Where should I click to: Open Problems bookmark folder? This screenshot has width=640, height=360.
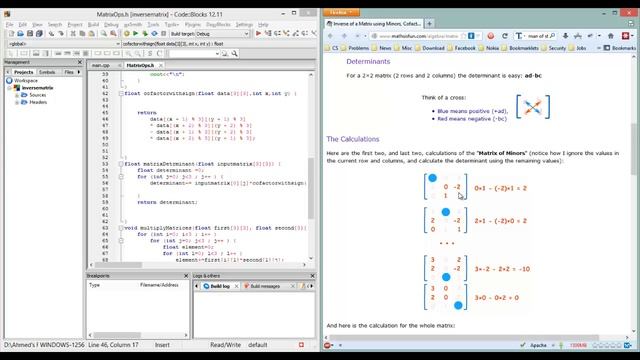(x=355, y=48)
